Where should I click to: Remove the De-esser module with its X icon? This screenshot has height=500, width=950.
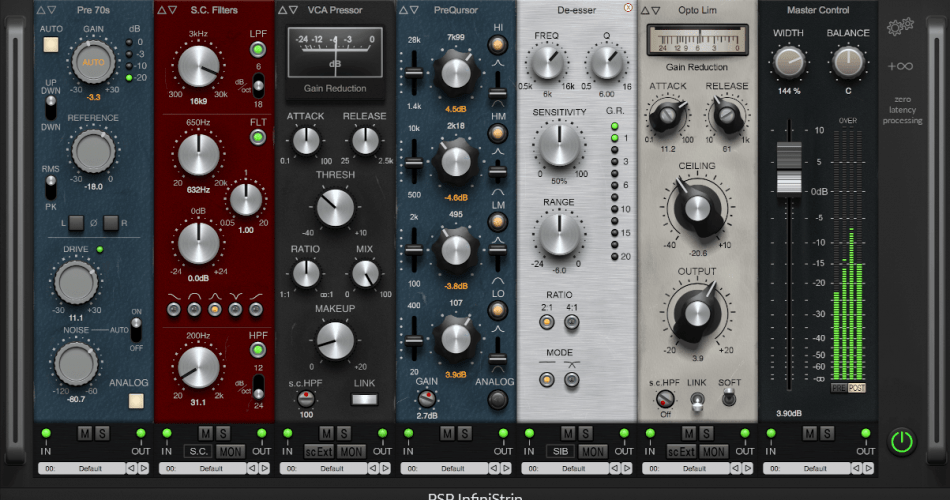628,8
